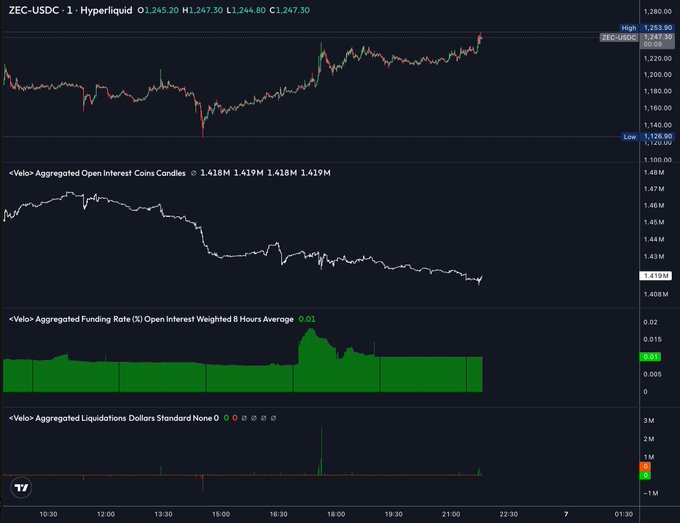This screenshot has width=680, height=523.
Task: Click the 18:00 time axis label
Action: point(336,514)
